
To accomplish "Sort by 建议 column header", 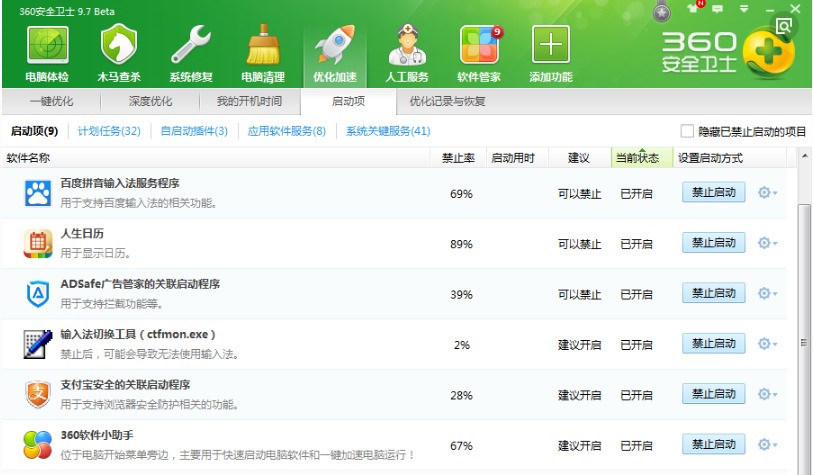I will [579, 158].
